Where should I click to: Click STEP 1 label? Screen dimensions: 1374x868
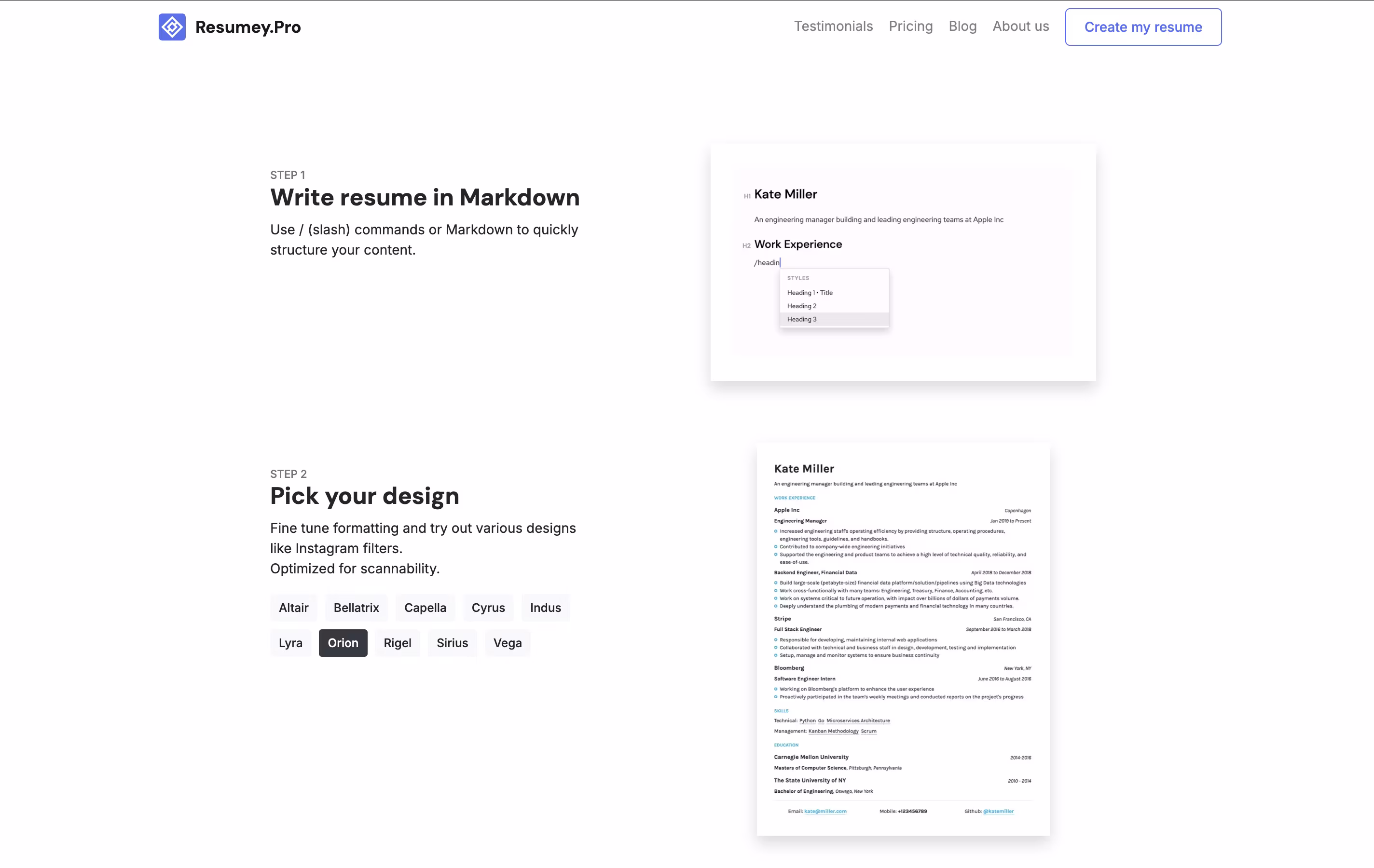[288, 175]
